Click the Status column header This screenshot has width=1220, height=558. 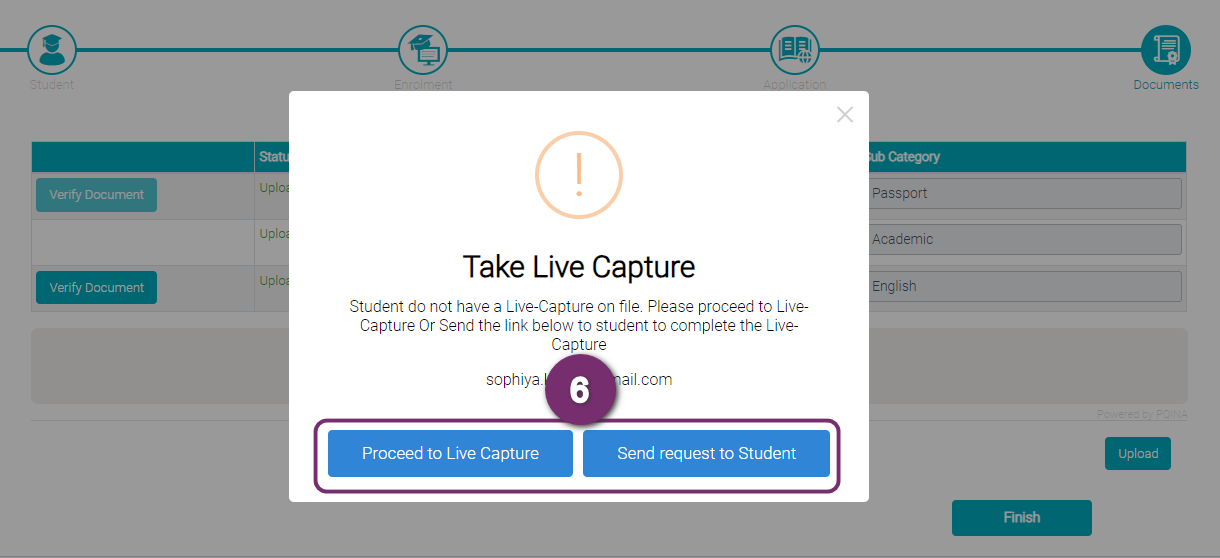(x=274, y=157)
